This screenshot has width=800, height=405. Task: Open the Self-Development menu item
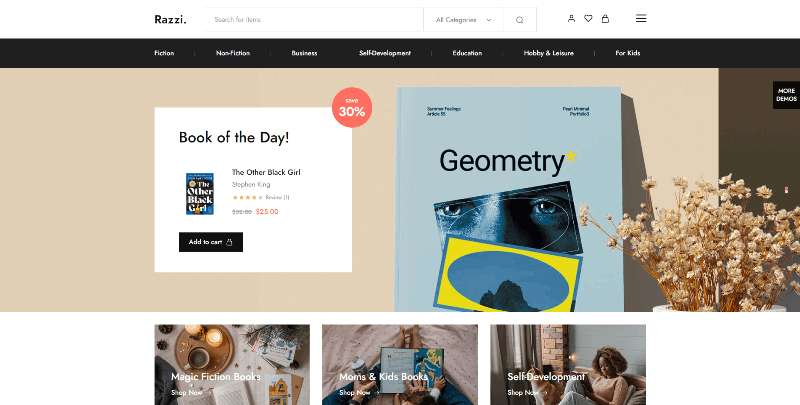pos(385,53)
